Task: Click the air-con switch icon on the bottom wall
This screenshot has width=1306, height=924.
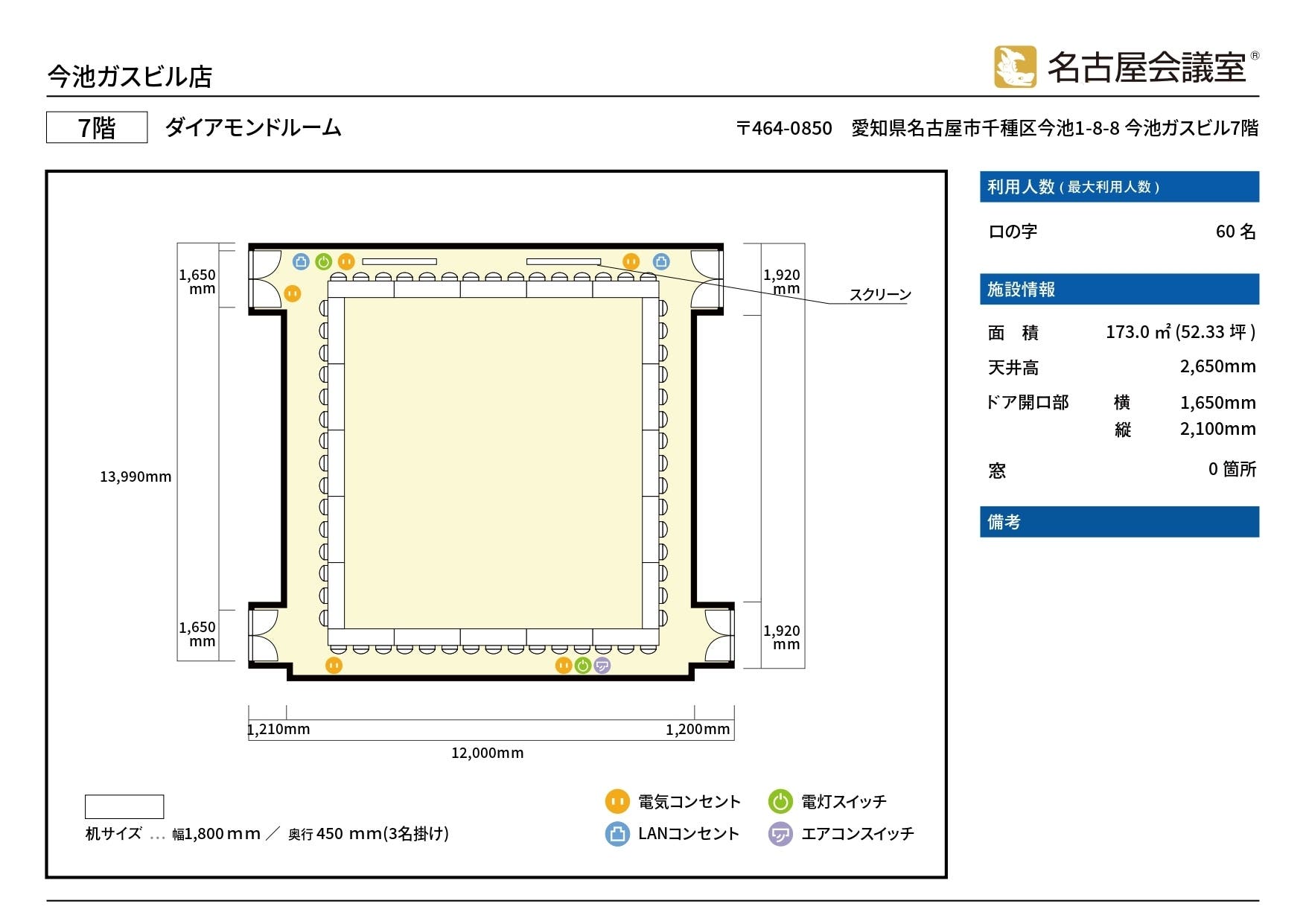Action: (x=602, y=666)
